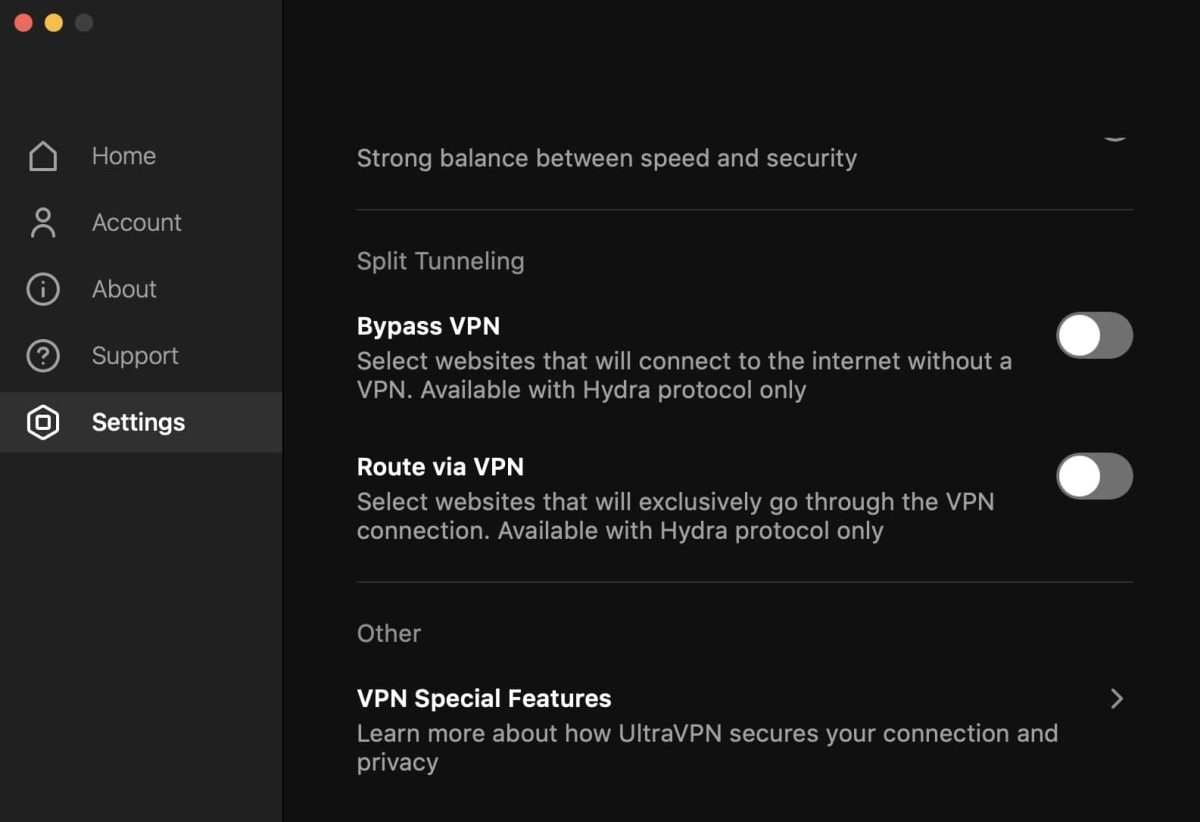Open the Support menu label

(135, 356)
